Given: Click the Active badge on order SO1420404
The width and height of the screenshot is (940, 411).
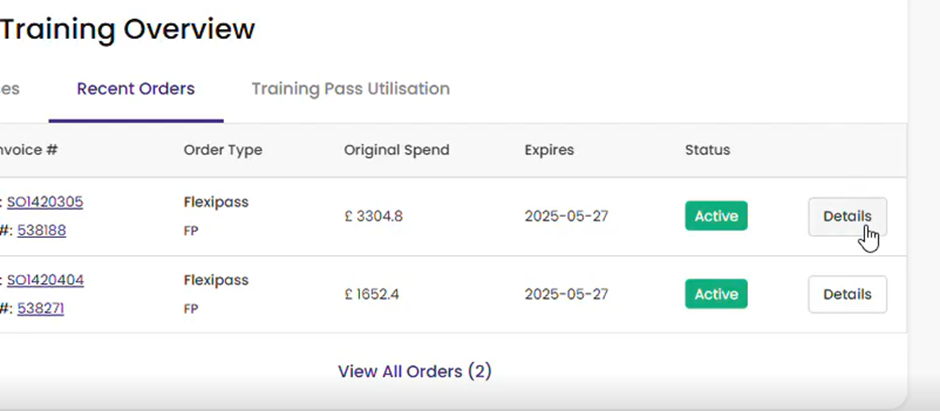Looking at the screenshot, I should pyautogui.click(x=716, y=294).
